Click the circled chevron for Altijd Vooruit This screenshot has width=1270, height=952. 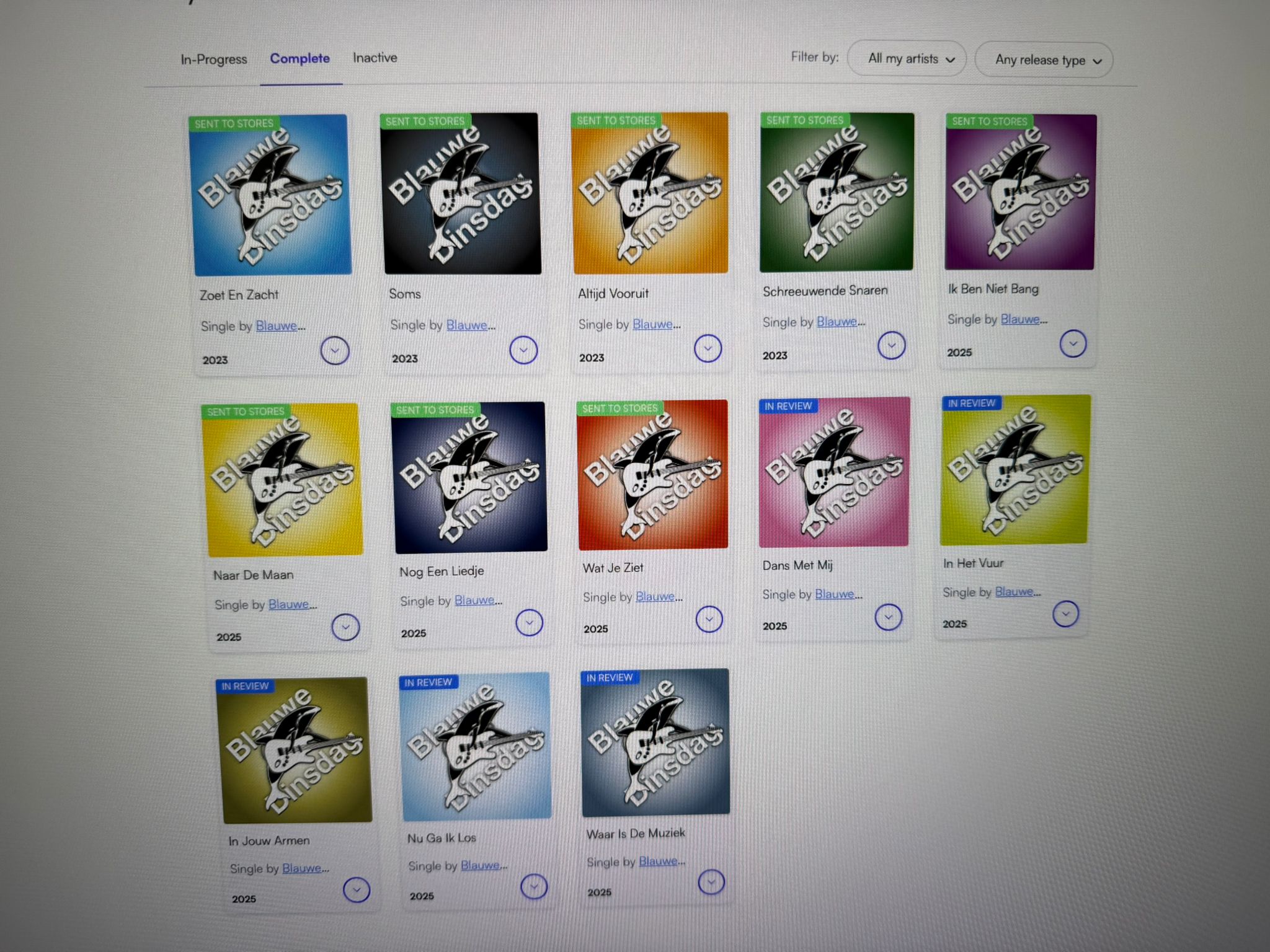coord(708,348)
